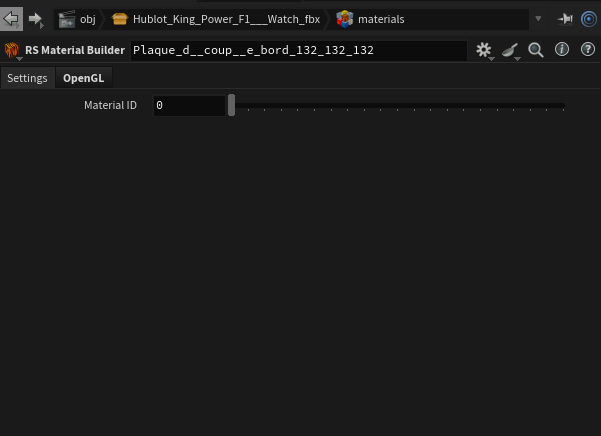Click the brush display options icon

point(510,50)
